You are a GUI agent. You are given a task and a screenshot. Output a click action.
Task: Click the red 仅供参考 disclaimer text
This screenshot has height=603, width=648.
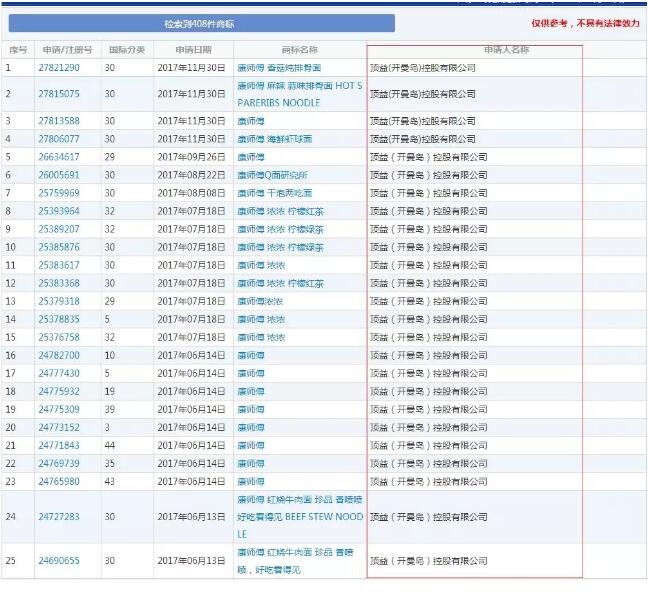pyautogui.click(x=585, y=23)
